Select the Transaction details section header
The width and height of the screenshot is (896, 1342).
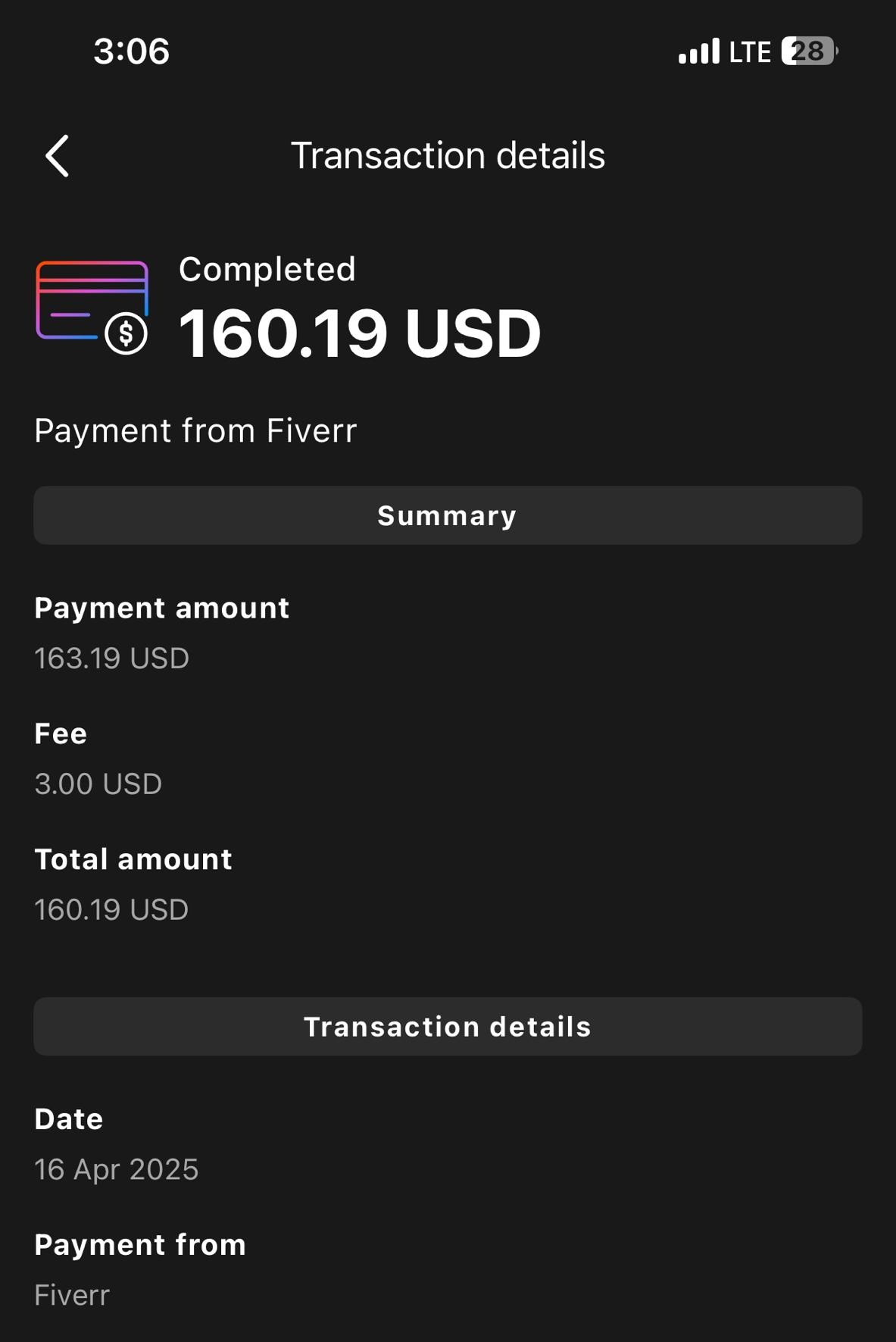(x=448, y=1027)
